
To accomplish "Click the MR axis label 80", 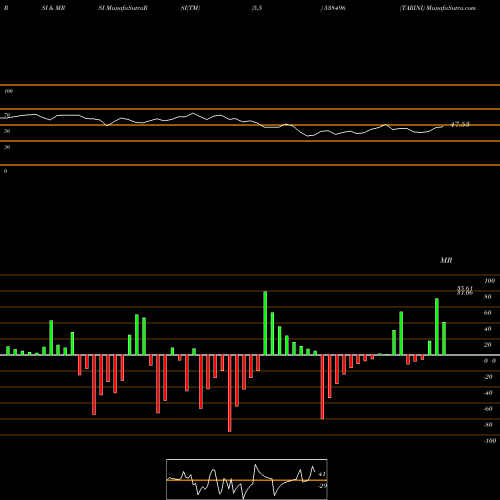I will click(488, 297).
